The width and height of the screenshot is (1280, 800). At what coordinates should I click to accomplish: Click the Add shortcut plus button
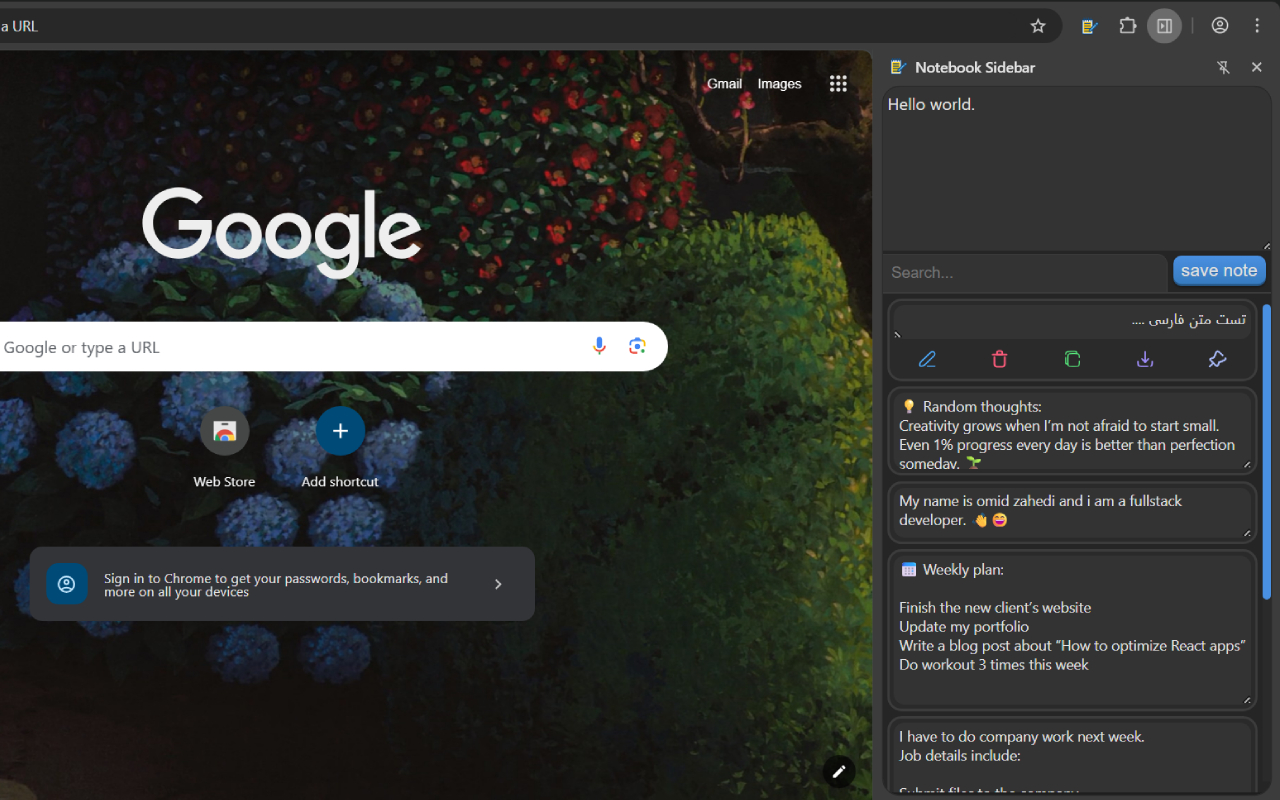click(340, 431)
